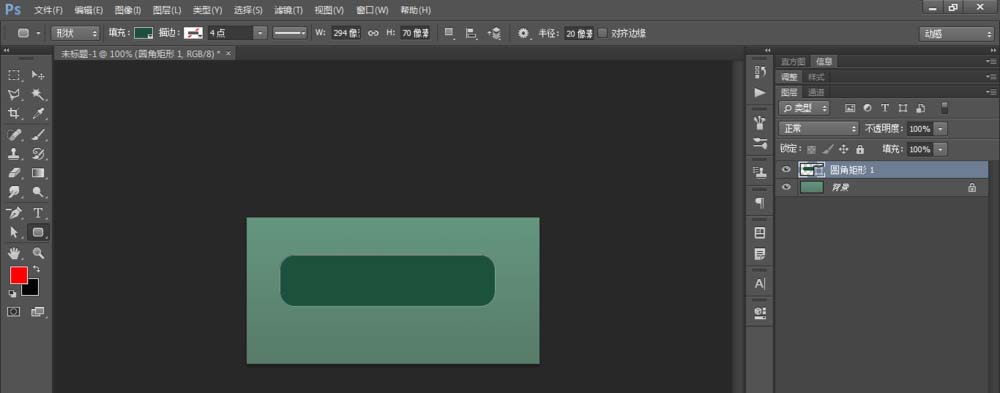Switch to the 样式 tab

click(816, 77)
